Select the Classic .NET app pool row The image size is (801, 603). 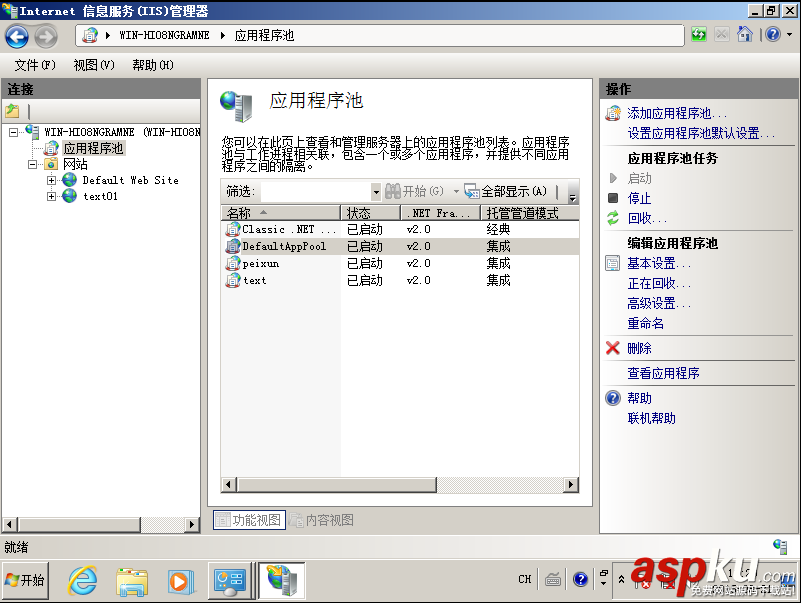click(x=400, y=229)
